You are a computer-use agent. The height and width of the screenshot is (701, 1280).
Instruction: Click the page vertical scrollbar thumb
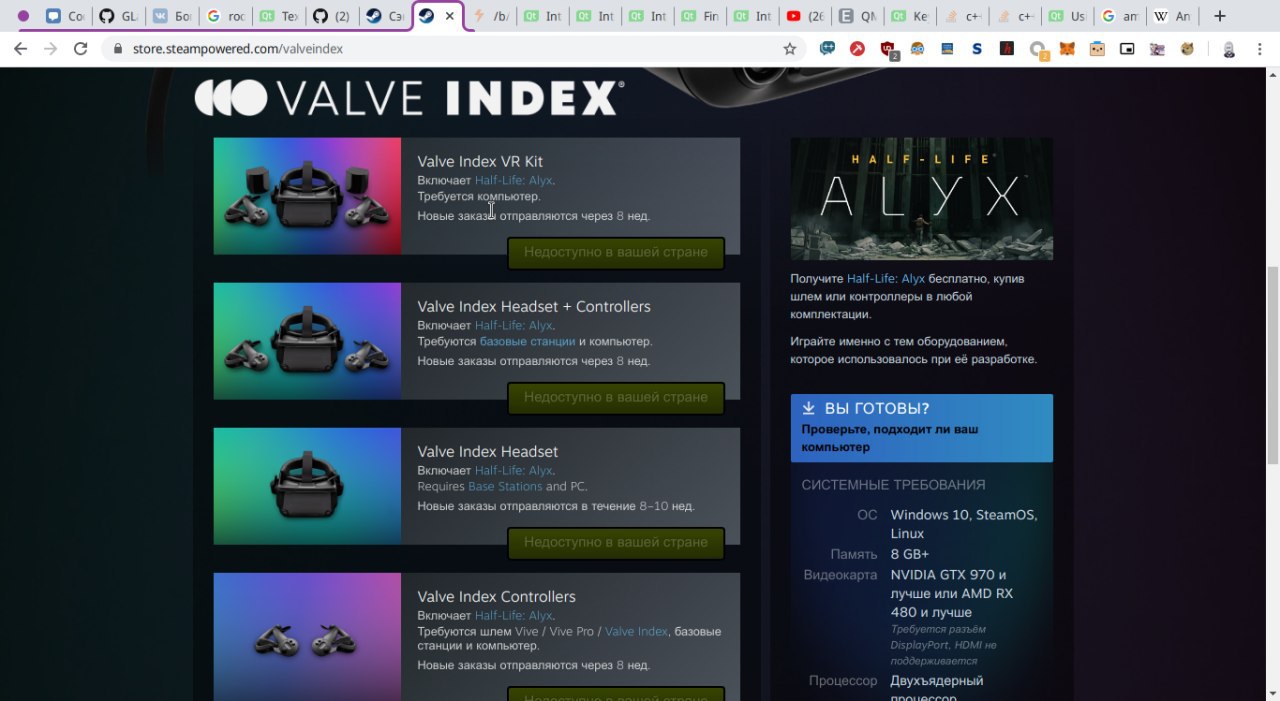tap(1273, 365)
